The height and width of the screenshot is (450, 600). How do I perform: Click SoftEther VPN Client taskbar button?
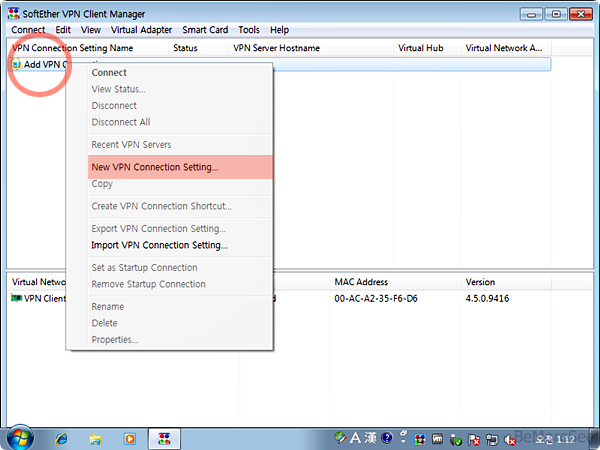coord(164,439)
